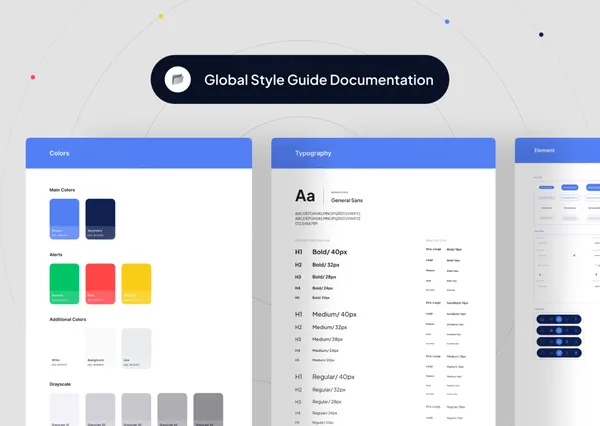Choose the Background additional color swatch
Screen dimensions: 600x426
[100, 348]
